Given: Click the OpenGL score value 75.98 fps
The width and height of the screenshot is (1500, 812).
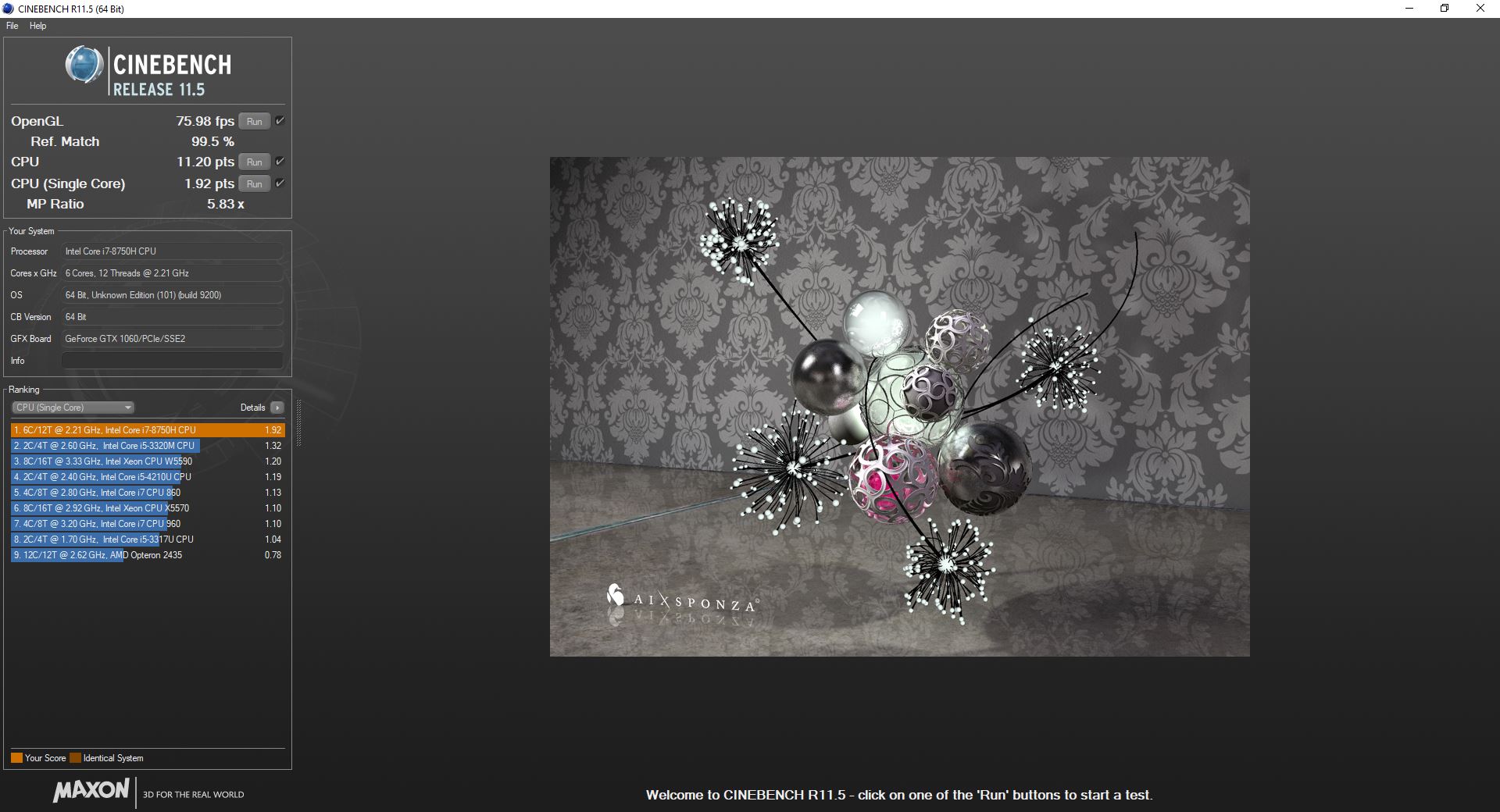Looking at the screenshot, I should tap(205, 121).
